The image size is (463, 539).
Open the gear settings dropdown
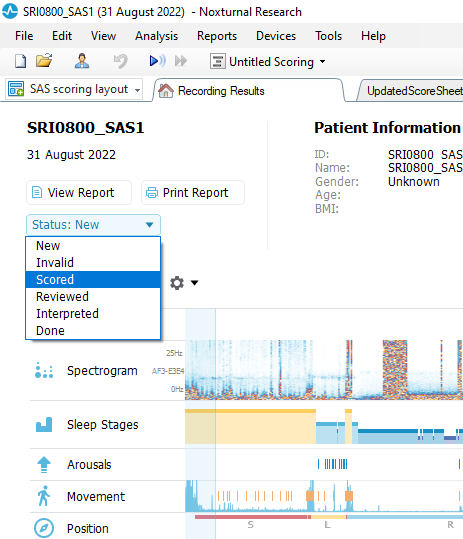(x=184, y=283)
